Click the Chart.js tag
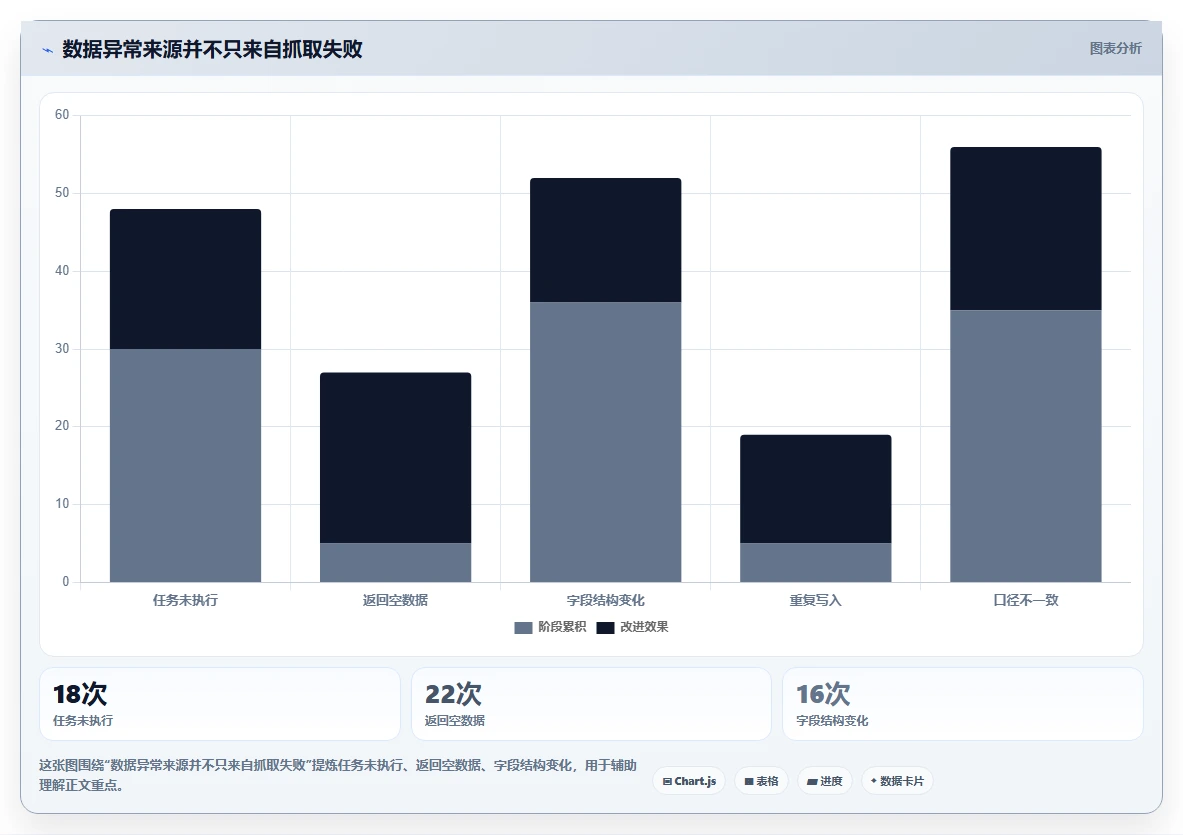The height and width of the screenshot is (835, 1183). [x=689, y=781]
